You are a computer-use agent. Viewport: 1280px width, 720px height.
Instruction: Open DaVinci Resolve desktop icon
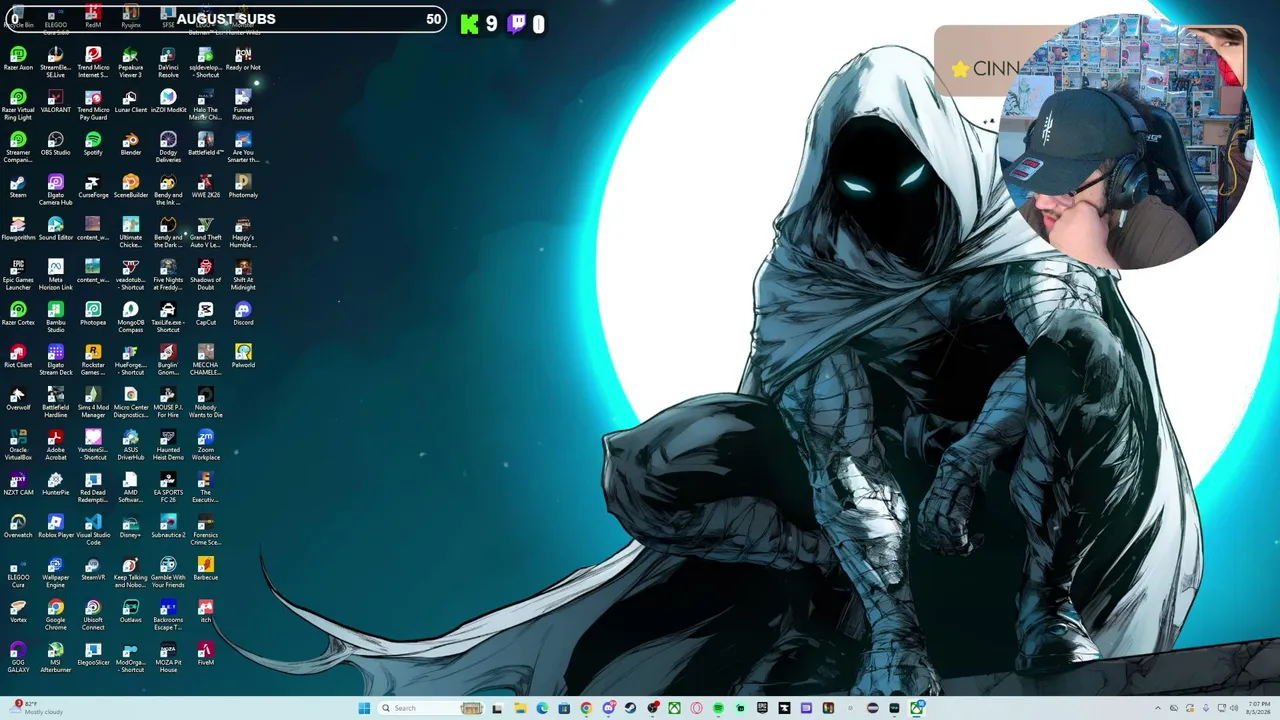(x=168, y=63)
